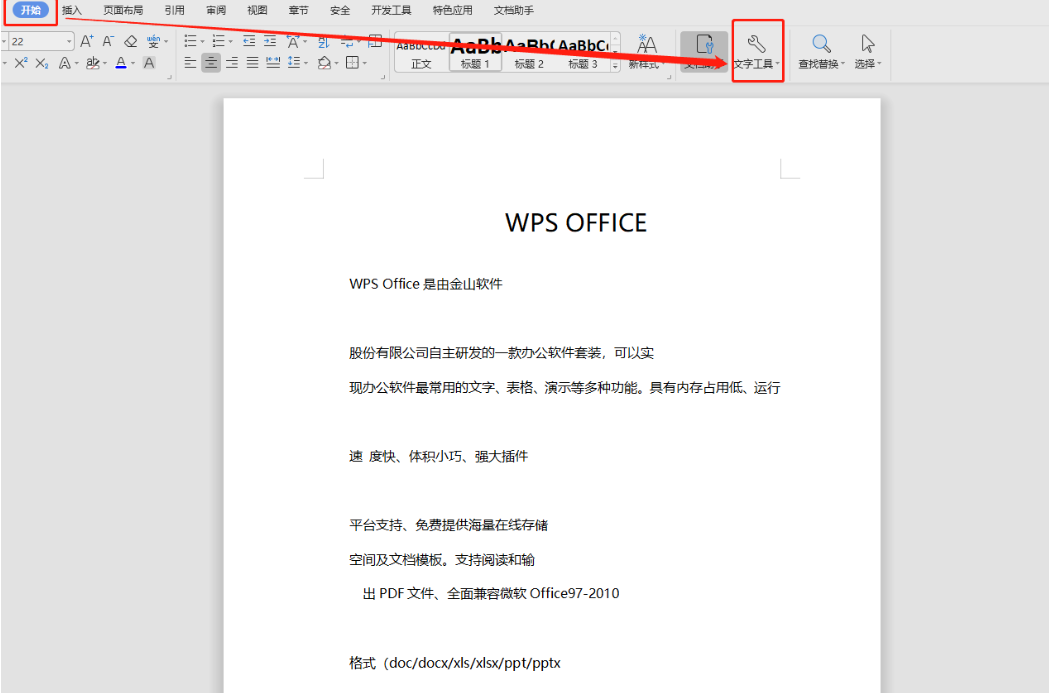Apply the 正文 style

click(x=421, y=64)
